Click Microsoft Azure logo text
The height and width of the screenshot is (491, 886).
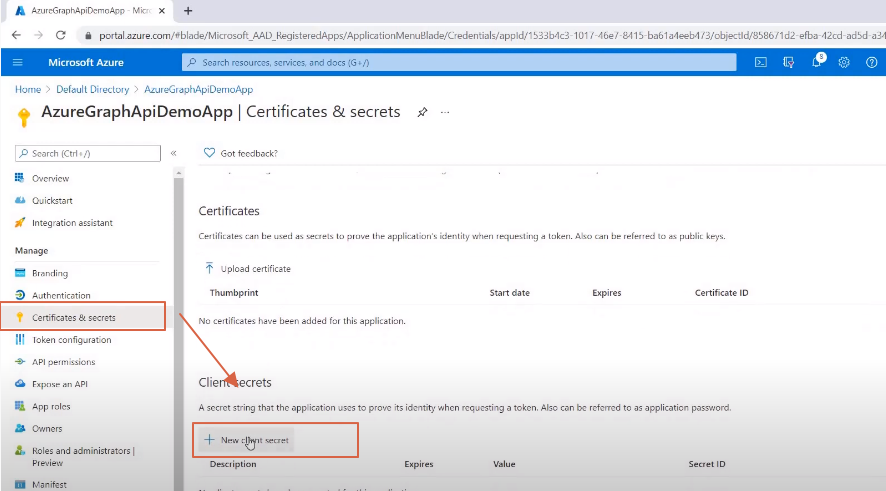coord(86,62)
